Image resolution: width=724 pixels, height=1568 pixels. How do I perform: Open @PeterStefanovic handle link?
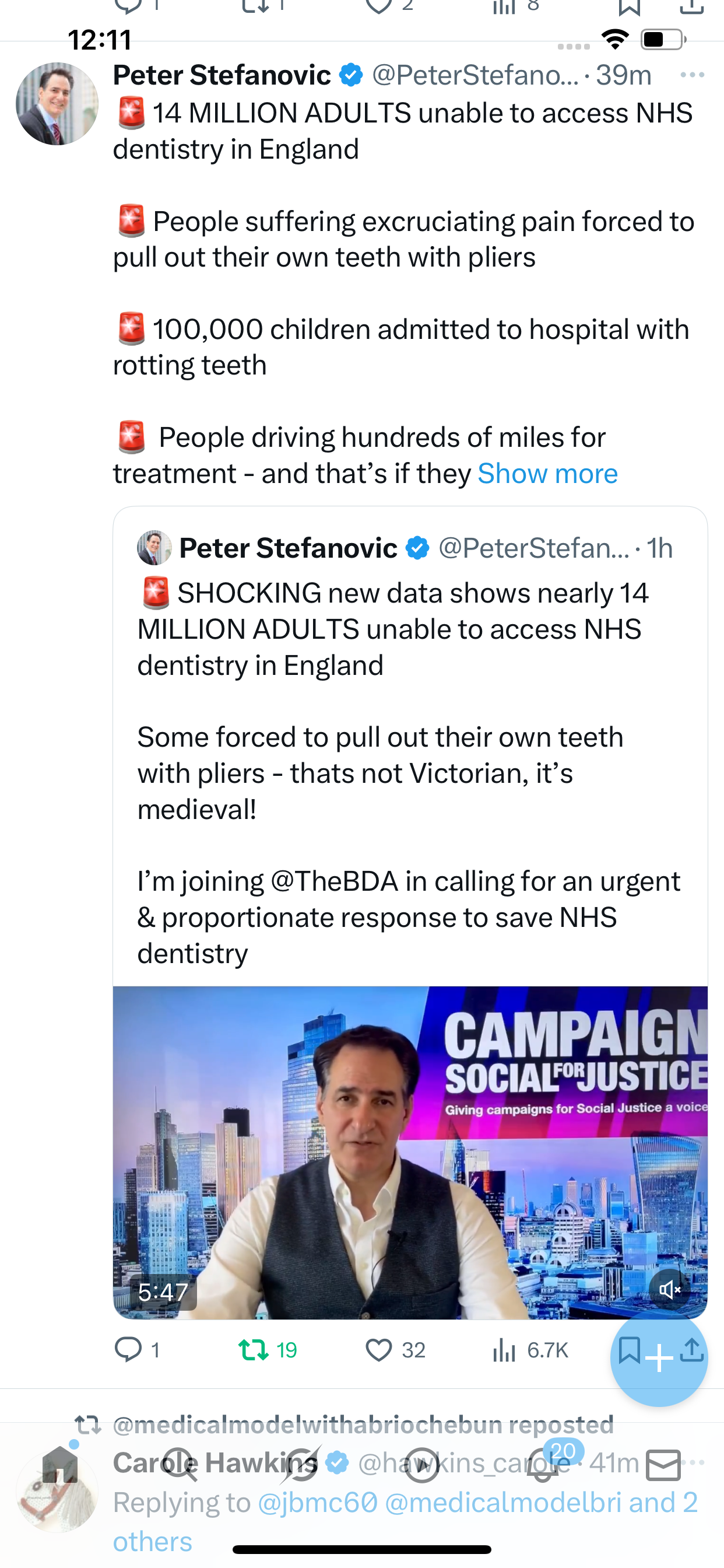tap(475, 75)
